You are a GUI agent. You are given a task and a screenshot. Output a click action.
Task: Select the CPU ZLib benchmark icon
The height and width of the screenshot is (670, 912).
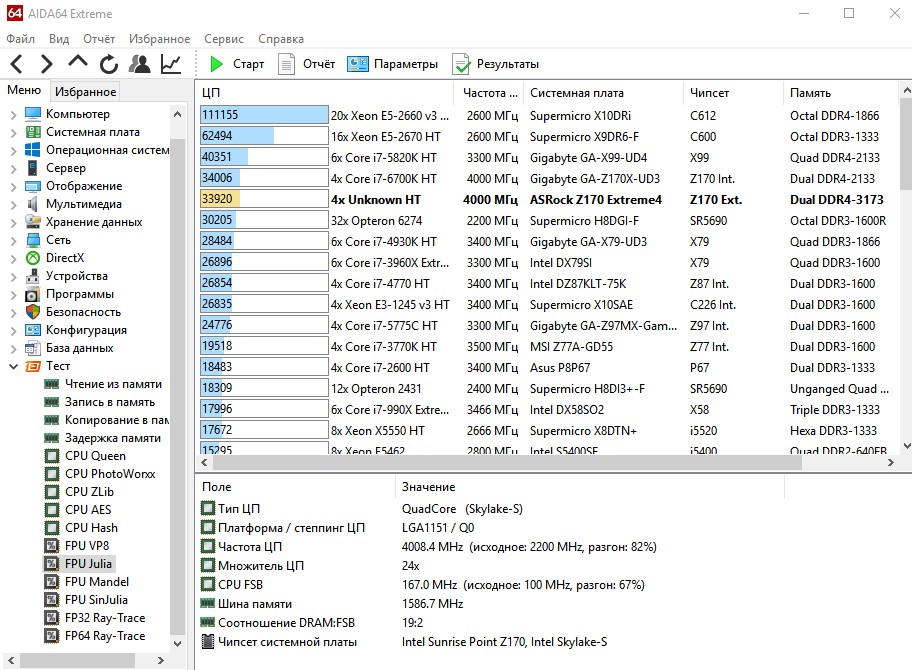pos(52,492)
